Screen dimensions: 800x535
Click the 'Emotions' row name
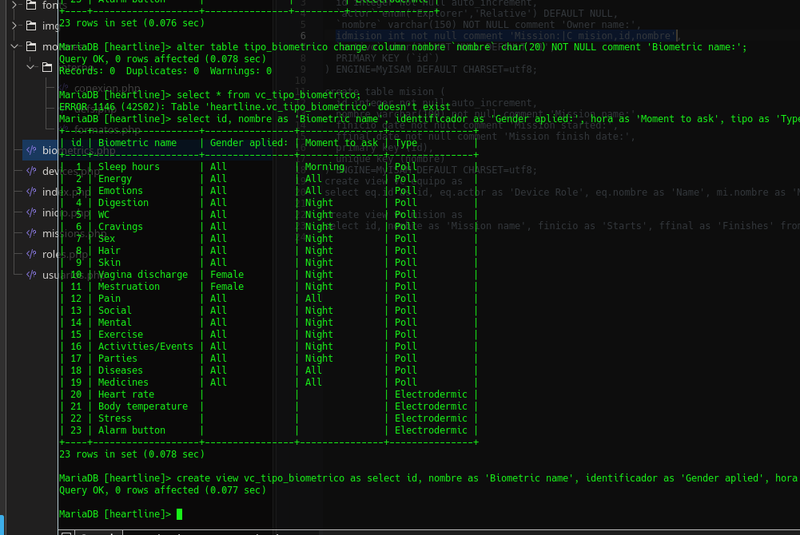[x=120, y=191]
